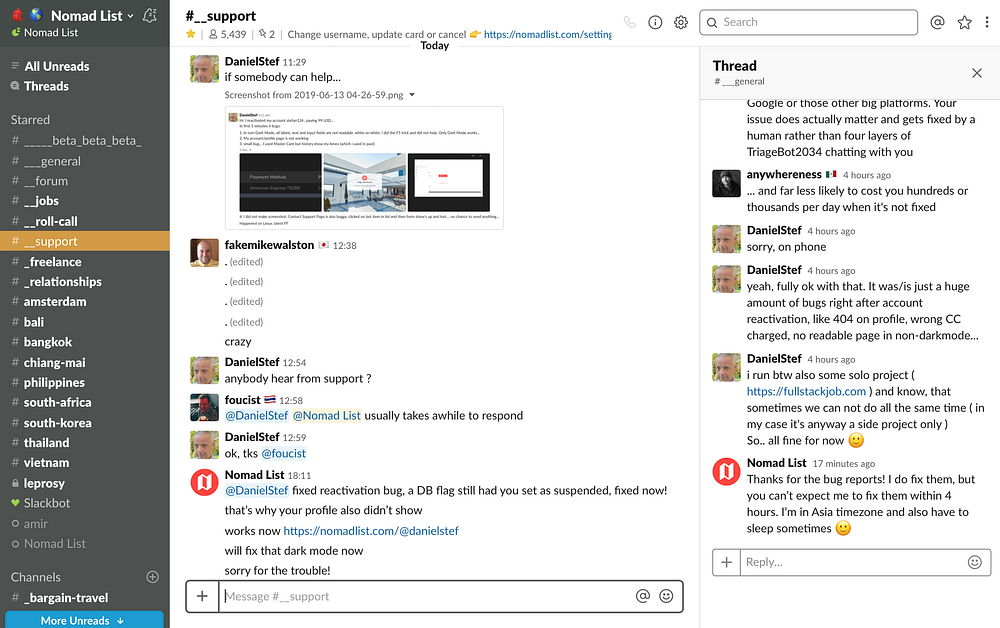
Task: Click the star next to the member count
Action: point(191,34)
